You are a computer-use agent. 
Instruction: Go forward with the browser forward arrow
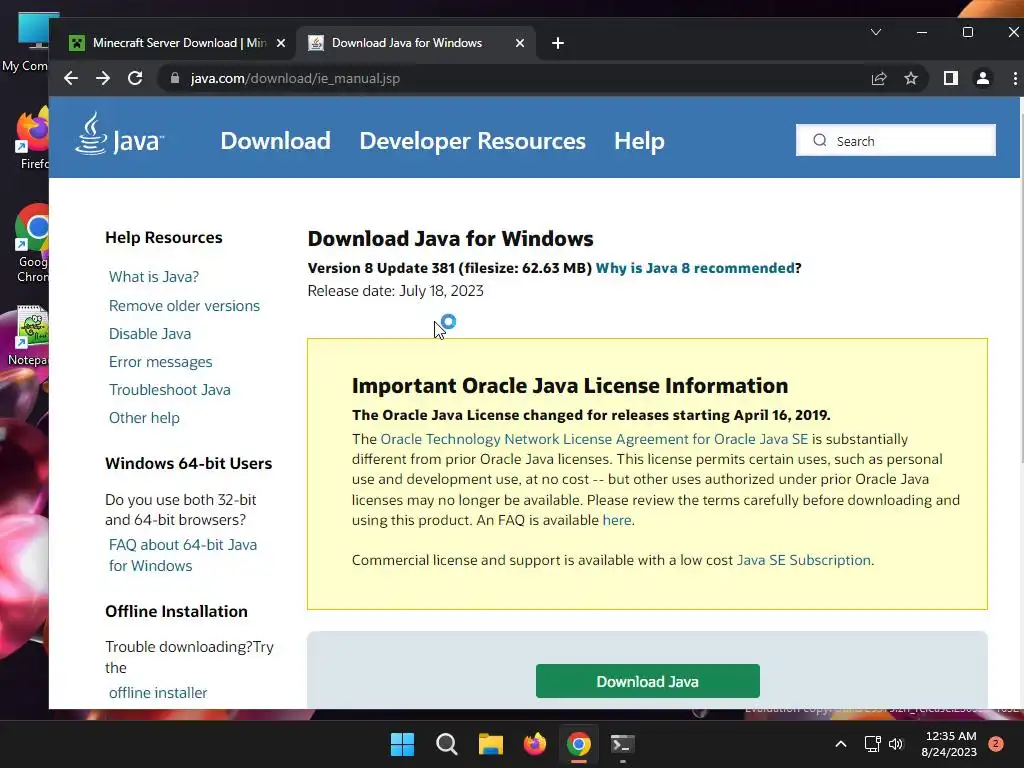pyautogui.click(x=103, y=78)
